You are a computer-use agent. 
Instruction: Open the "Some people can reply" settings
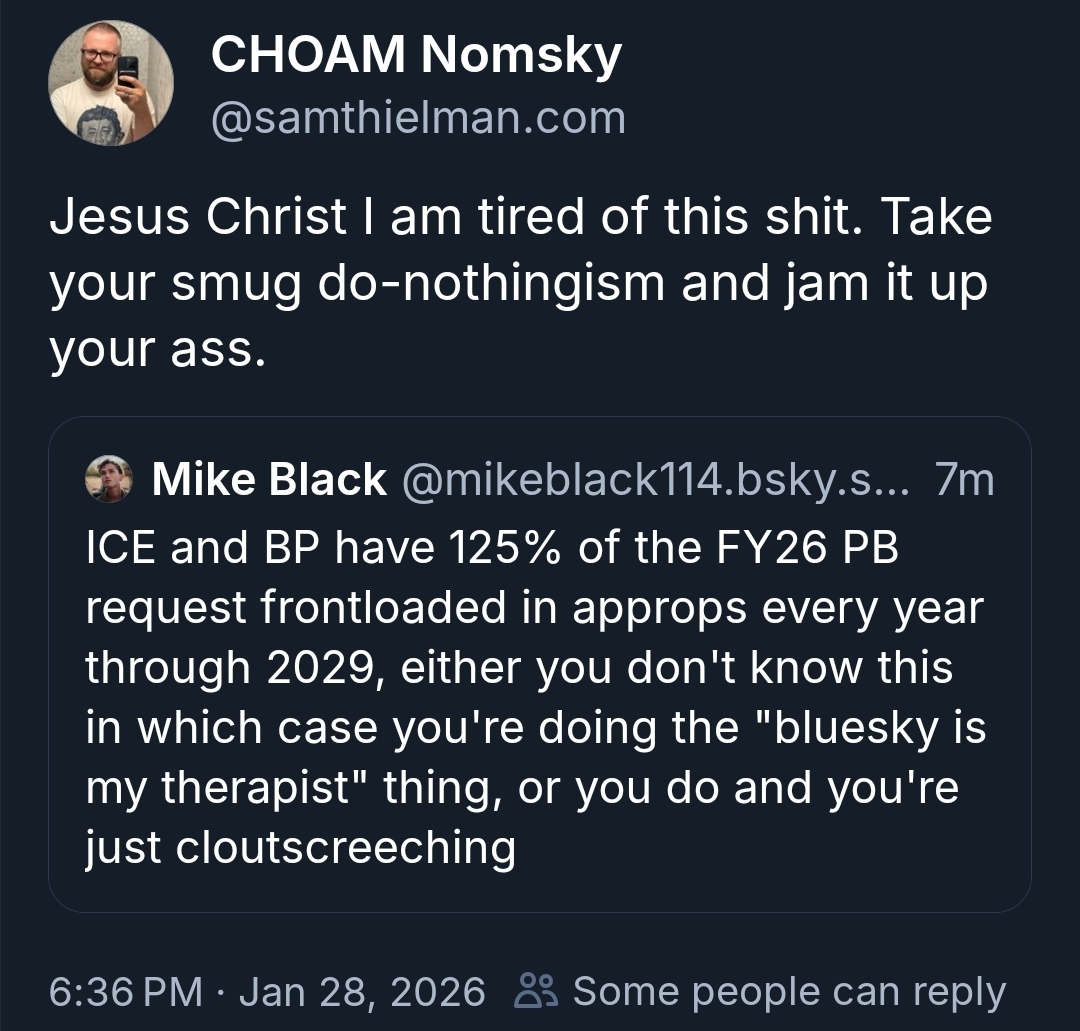click(788, 992)
